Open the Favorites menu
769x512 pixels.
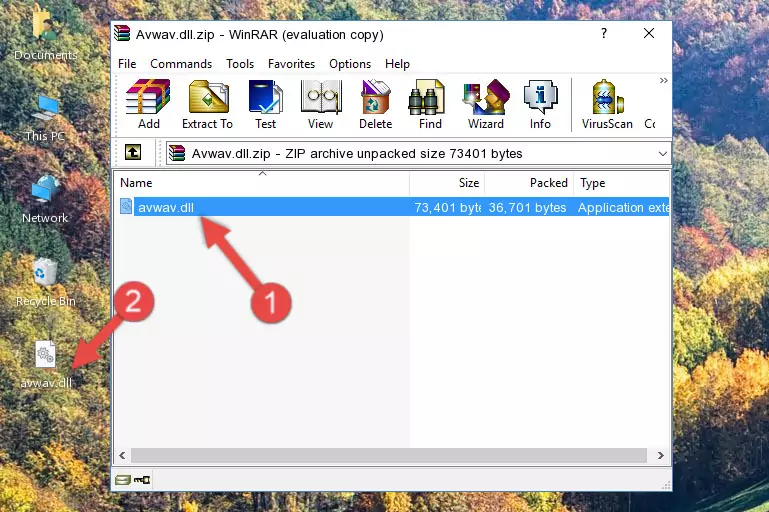click(291, 64)
